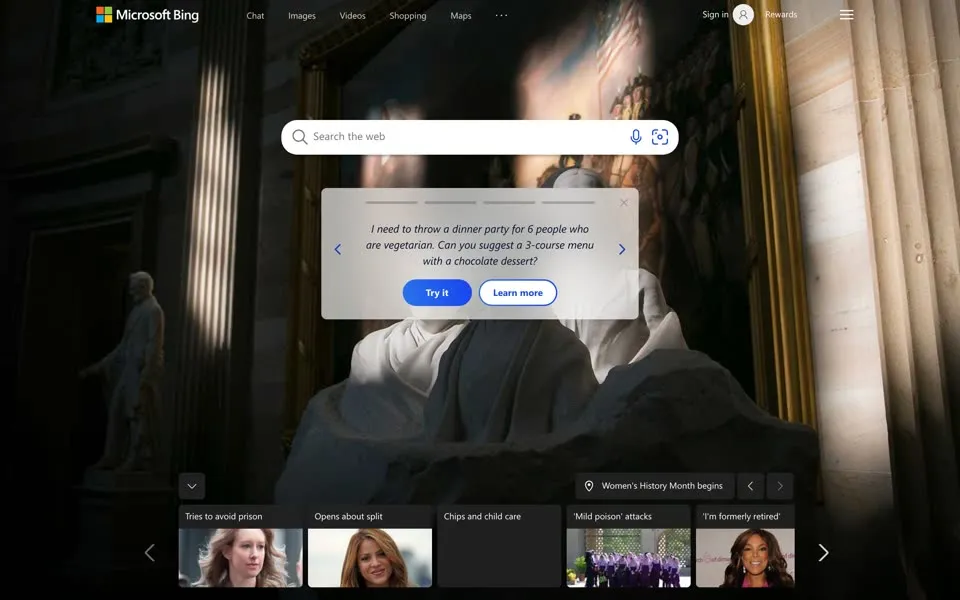Open Rewards
Viewport: 960px width, 600px height.
(x=781, y=15)
